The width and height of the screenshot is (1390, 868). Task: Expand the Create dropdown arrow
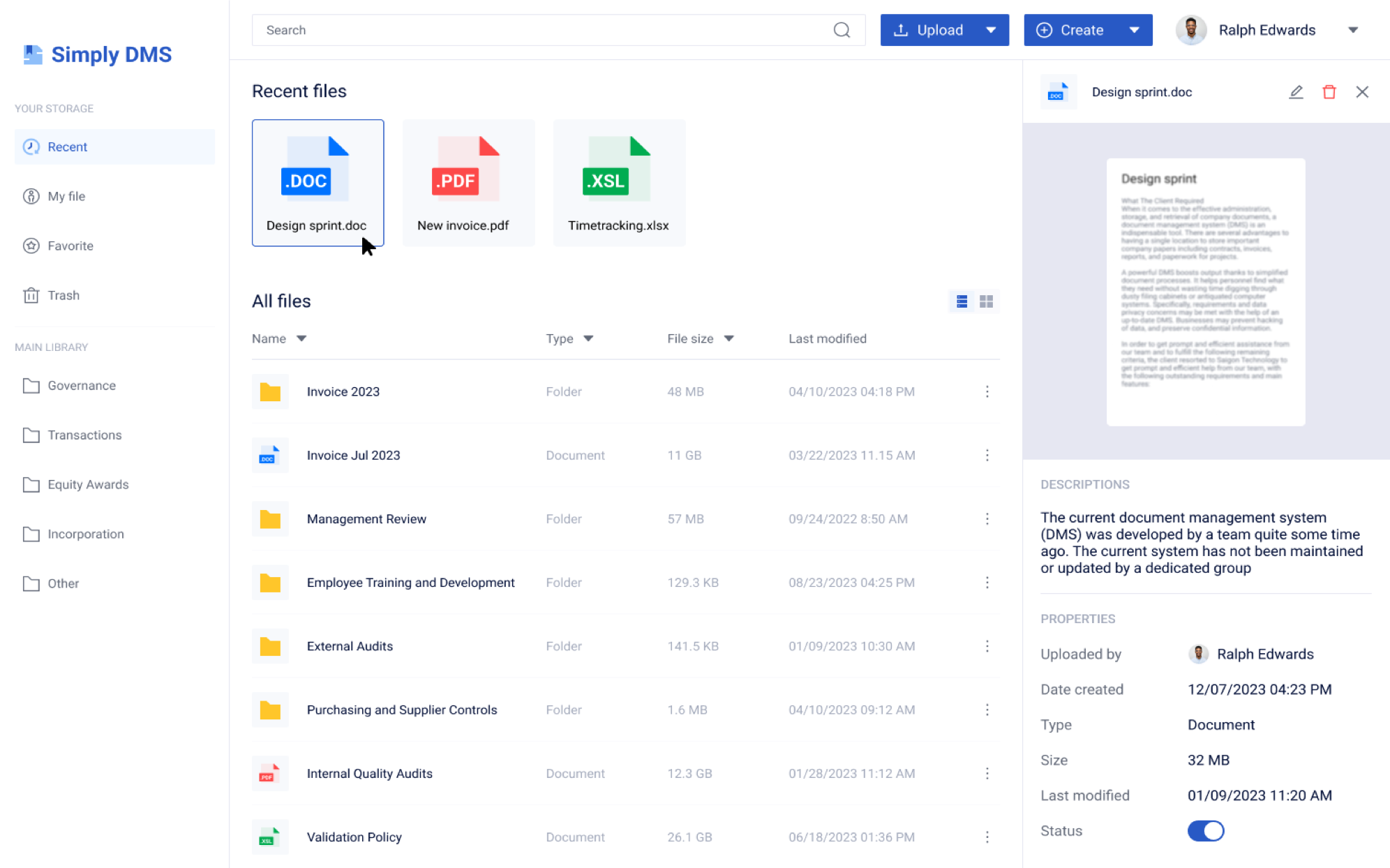click(x=1134, y=30)
